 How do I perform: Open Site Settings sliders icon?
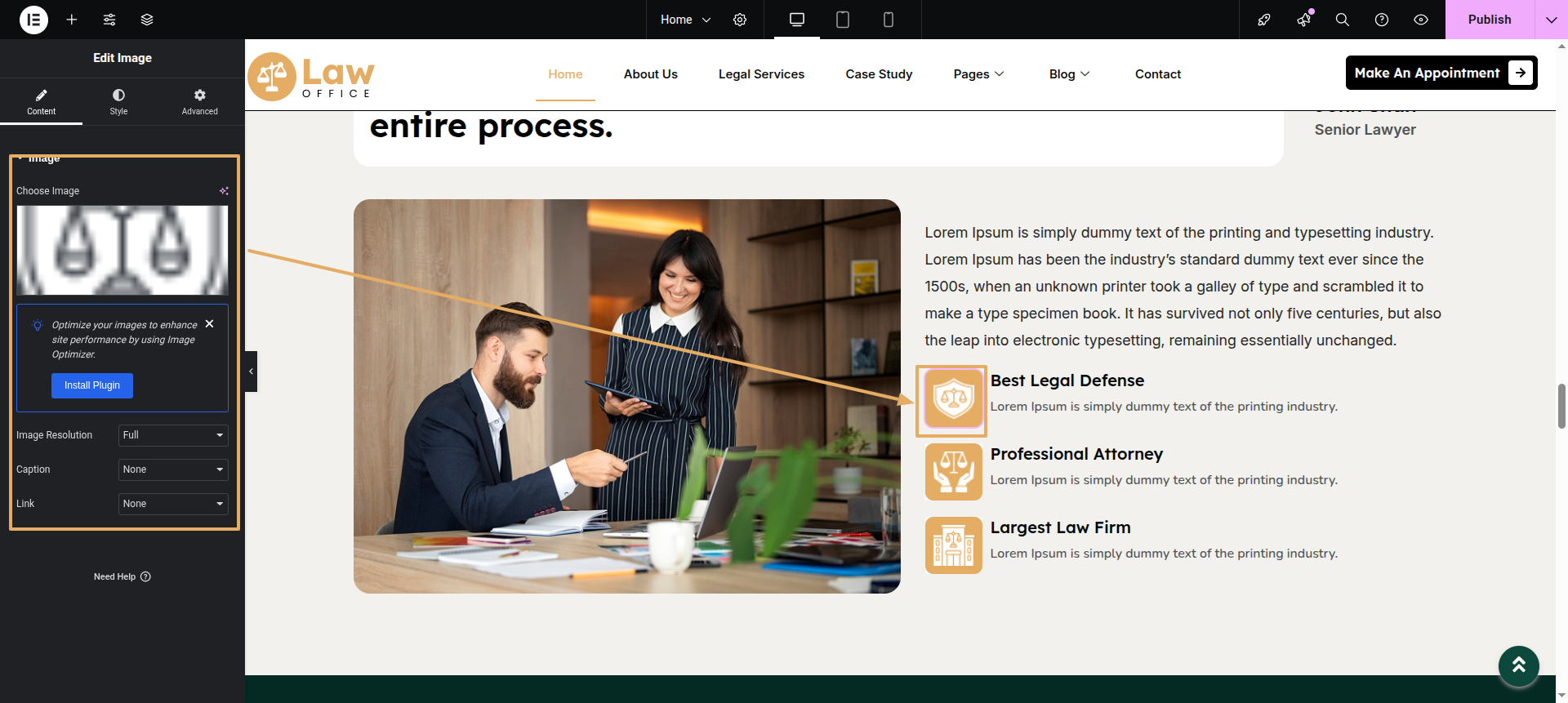click(x=109, y=20)
